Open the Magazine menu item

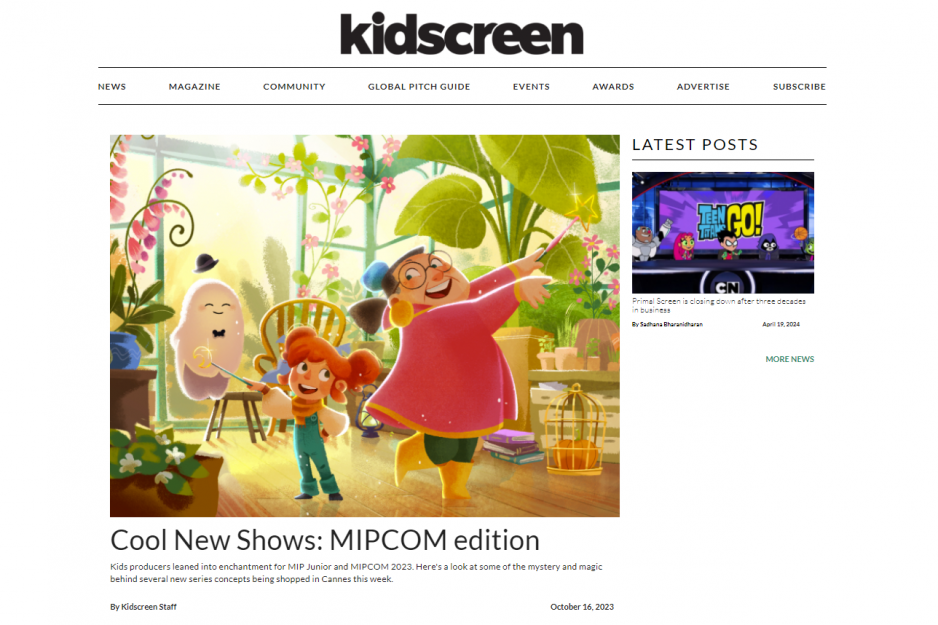click(194, 87)
